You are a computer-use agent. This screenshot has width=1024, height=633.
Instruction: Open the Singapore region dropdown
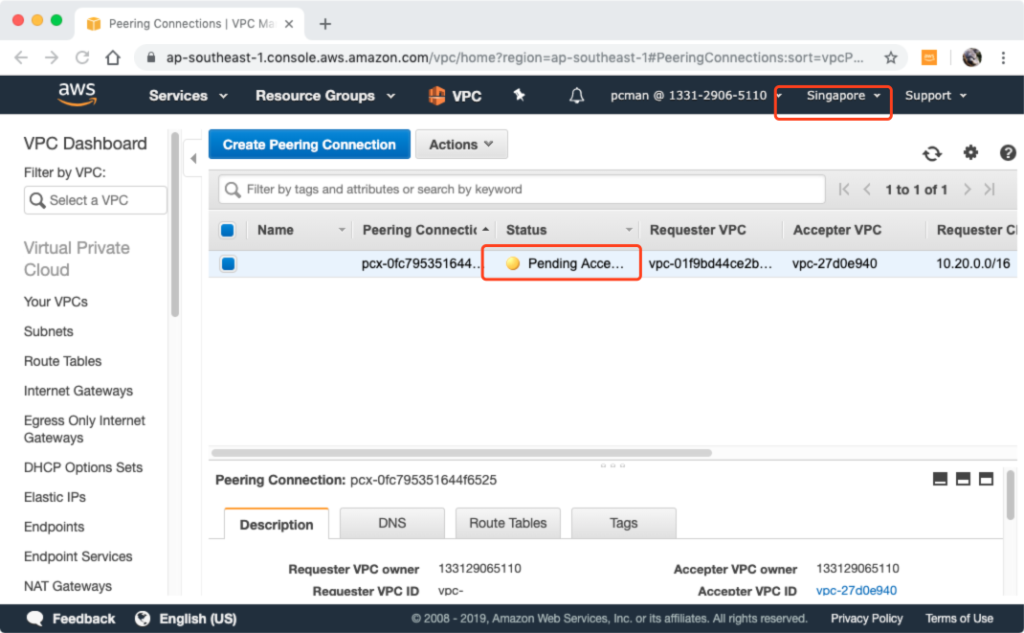tap(843, 95)
